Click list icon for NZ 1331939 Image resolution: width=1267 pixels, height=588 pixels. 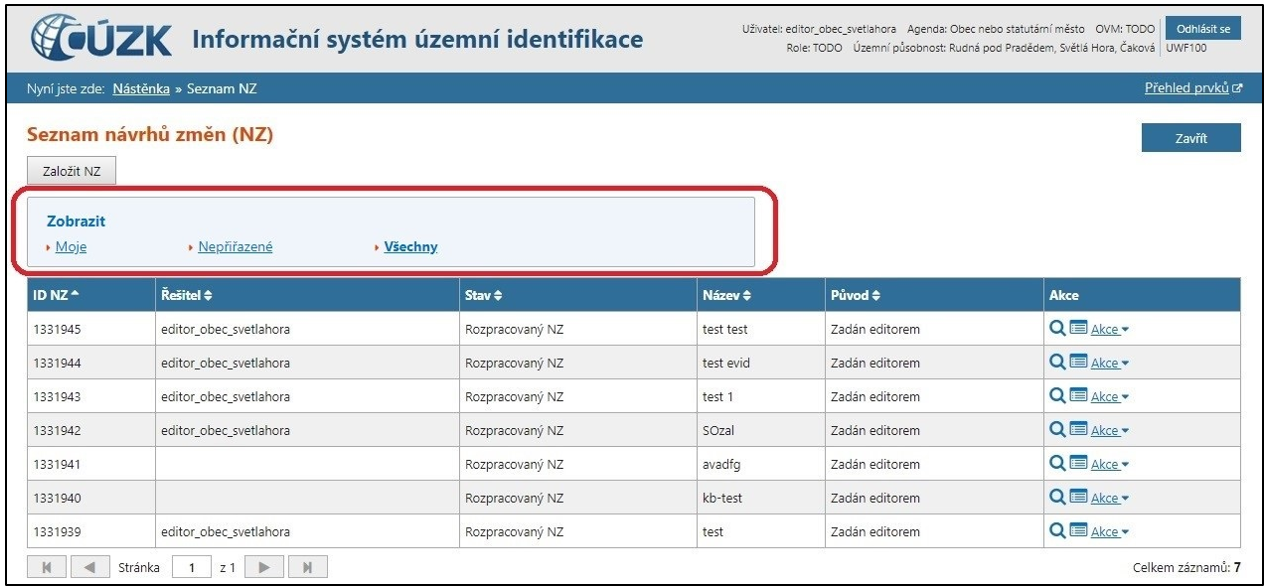tap(1078, 532)
